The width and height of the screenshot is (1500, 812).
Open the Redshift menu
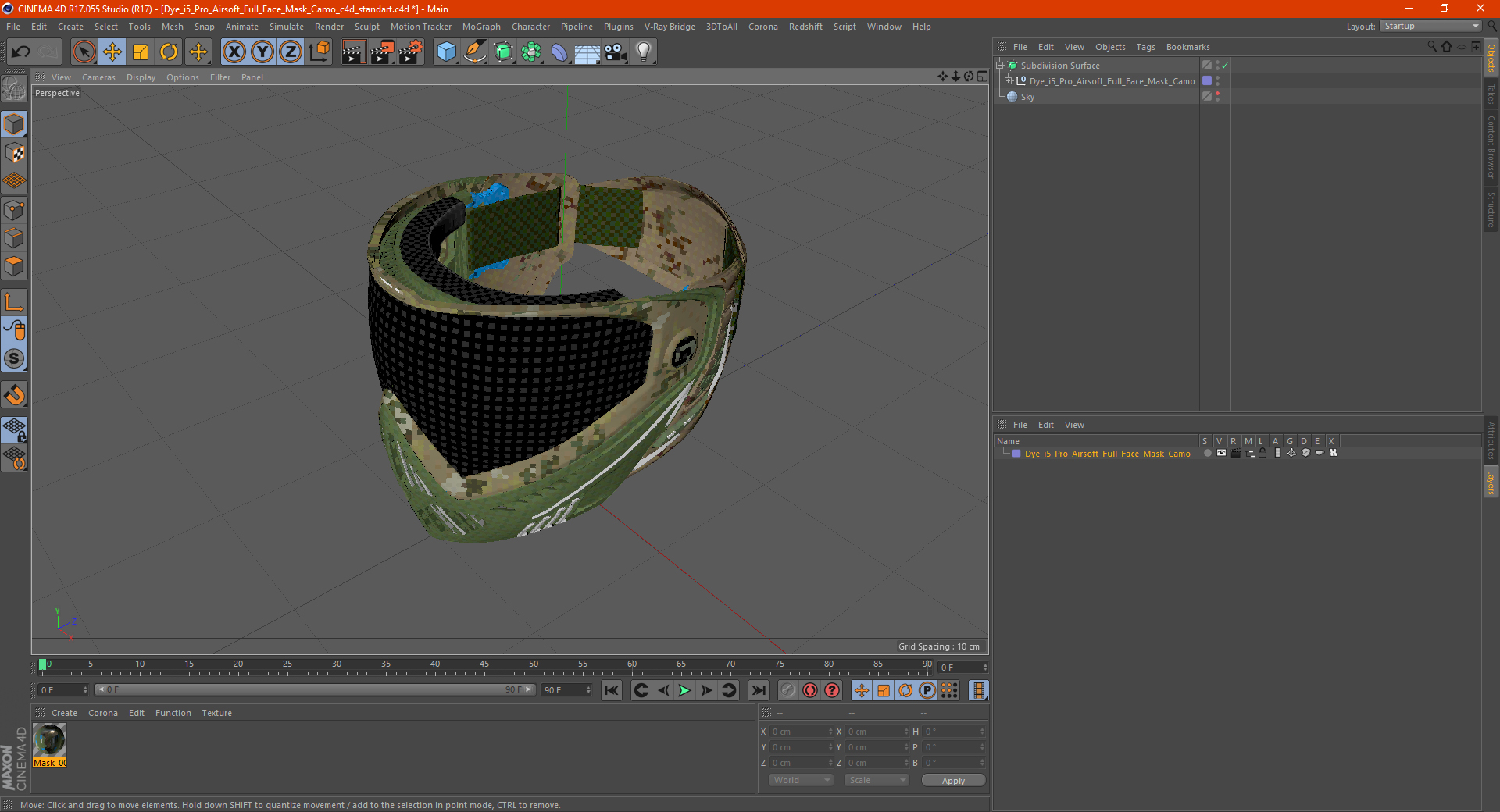click(x=805, y=27)
